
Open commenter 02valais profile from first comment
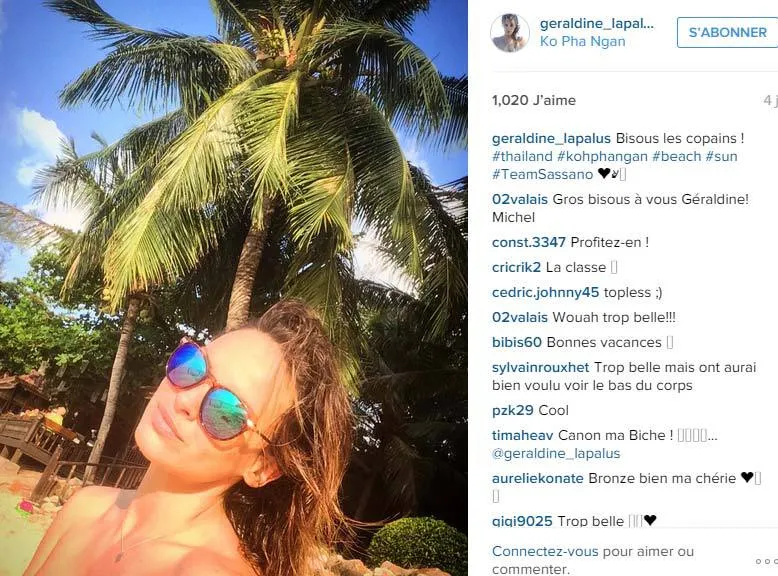point(519,199)
